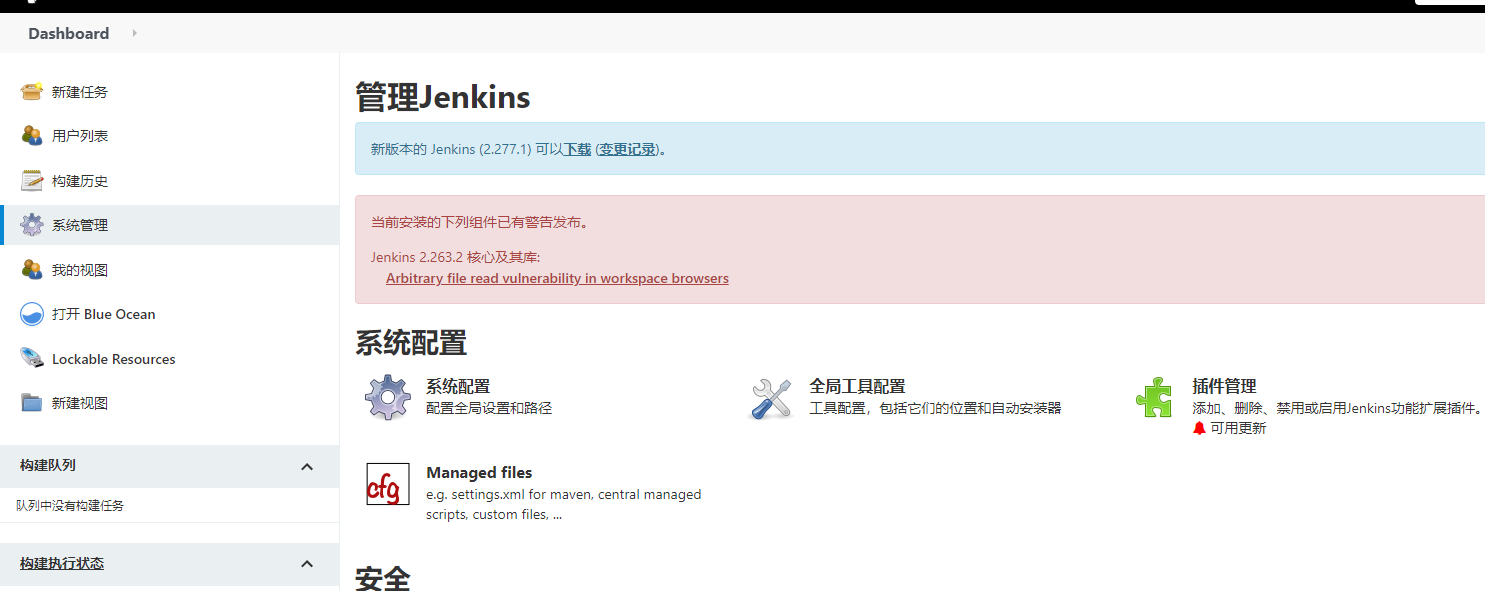Click the 构建队列 header label

click(x=48, y=465)
